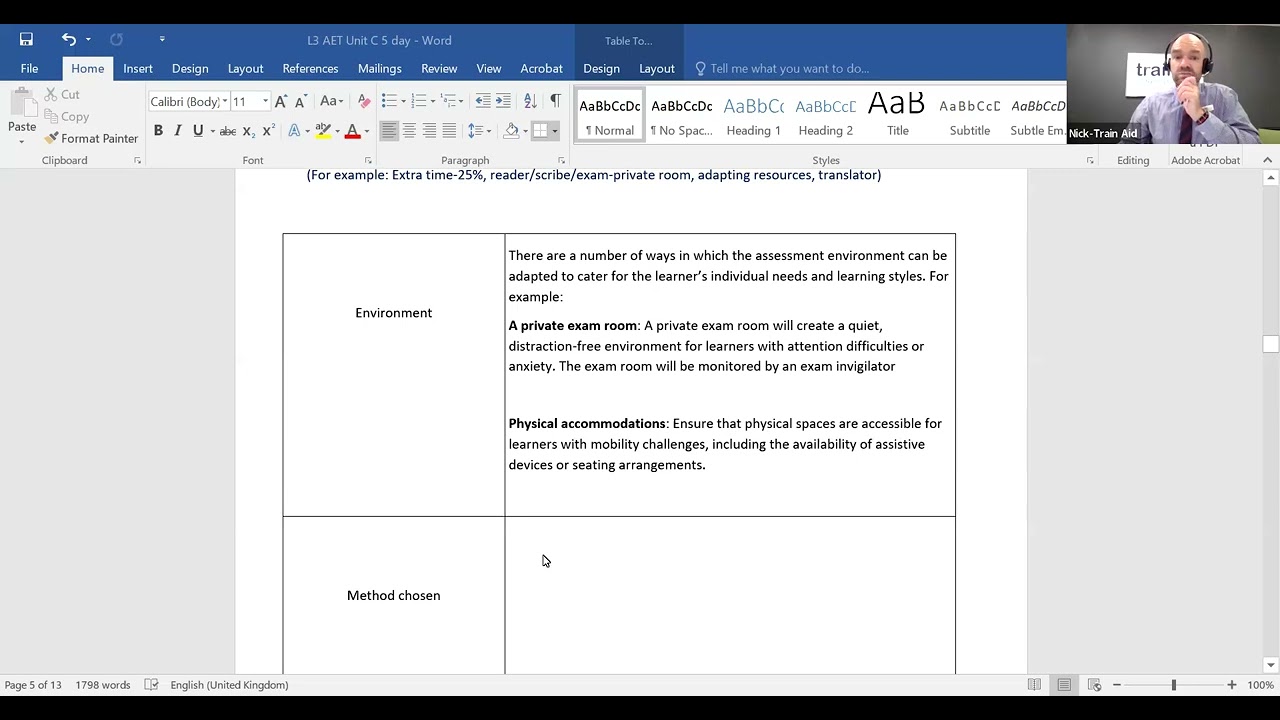Screen dimensions: 1280x720
Task: Click the Copy command
Action: pos(66,117)
